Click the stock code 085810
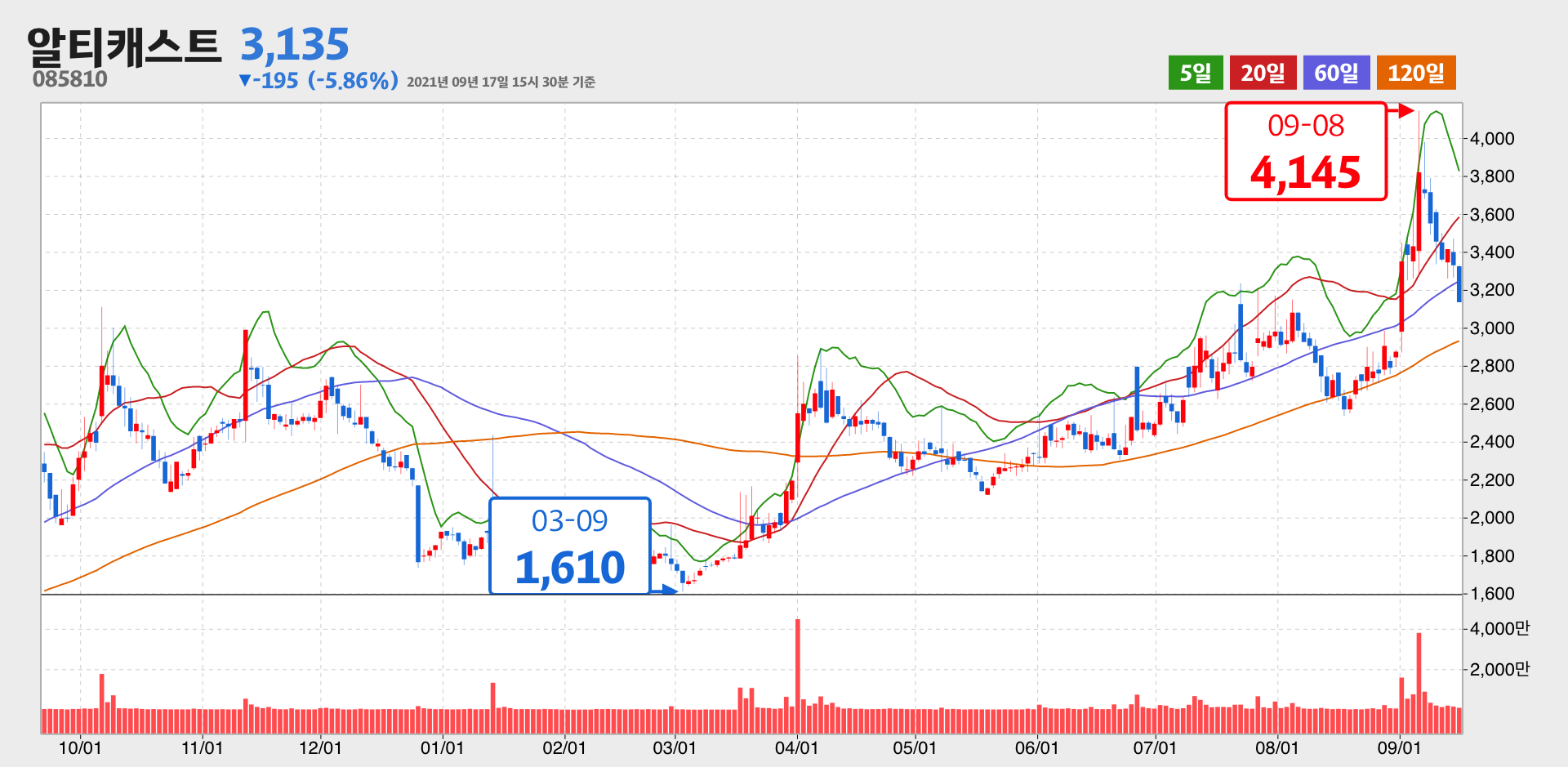Screen dimensions: 1568x767 [70, 79]
